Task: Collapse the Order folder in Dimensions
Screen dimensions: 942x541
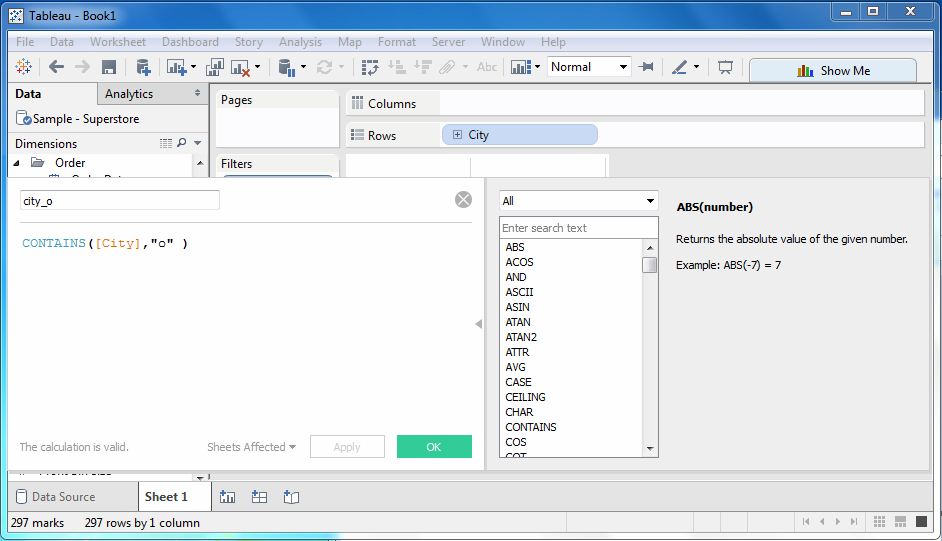Action: click(x=17, y=163)
